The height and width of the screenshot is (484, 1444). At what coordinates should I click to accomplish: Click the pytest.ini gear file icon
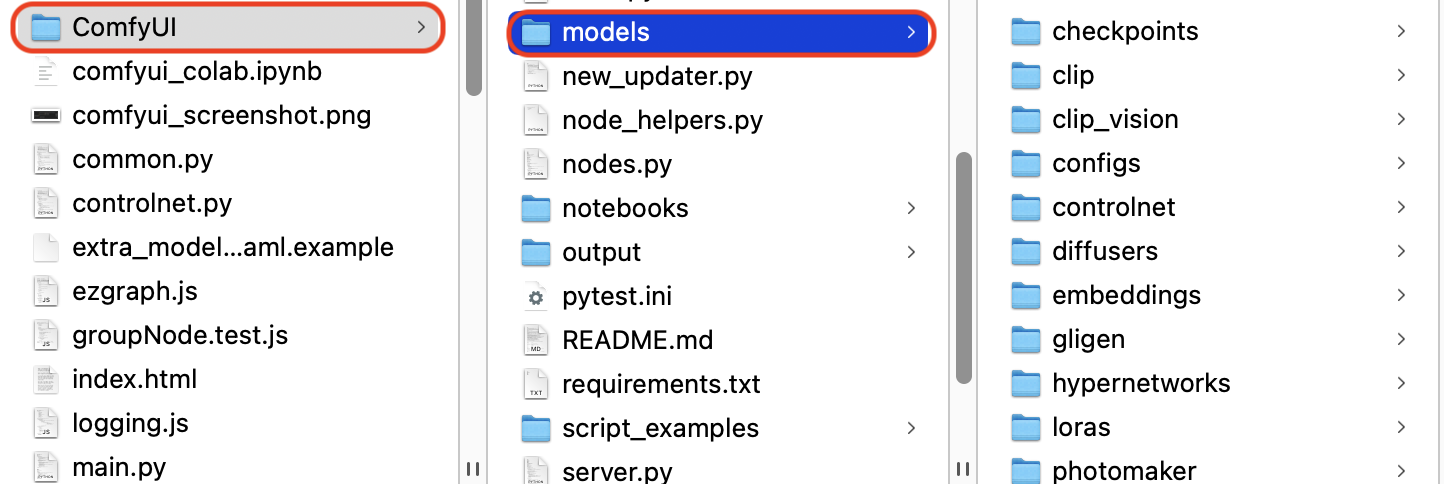[x=537, y=297]
